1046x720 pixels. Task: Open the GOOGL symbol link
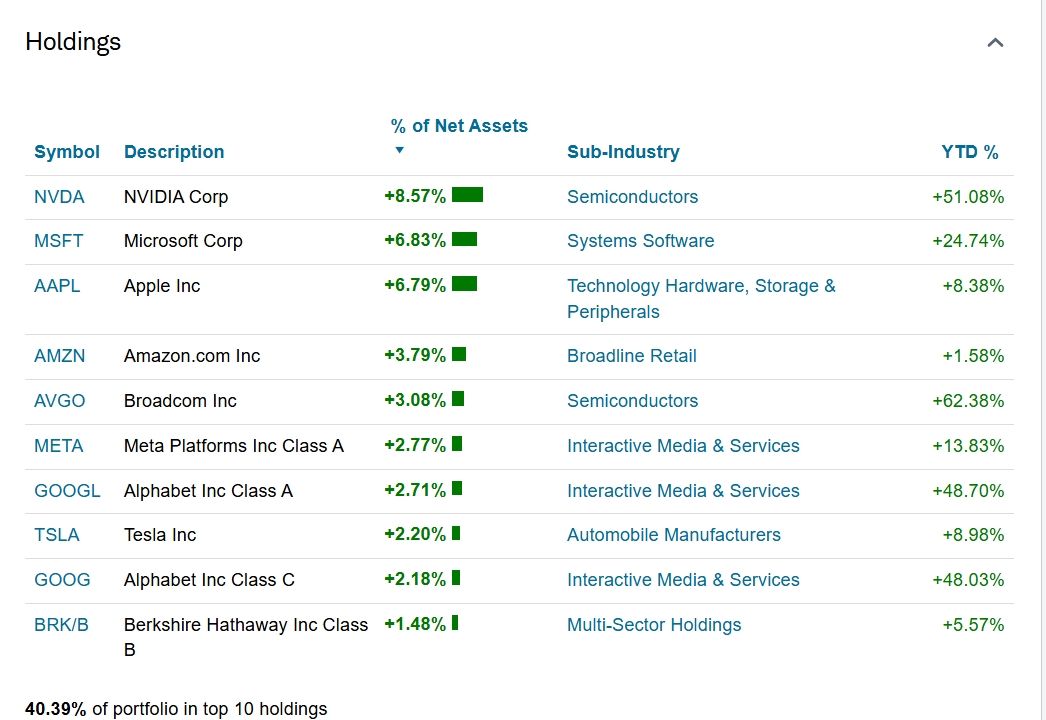(x=67, y=491)
